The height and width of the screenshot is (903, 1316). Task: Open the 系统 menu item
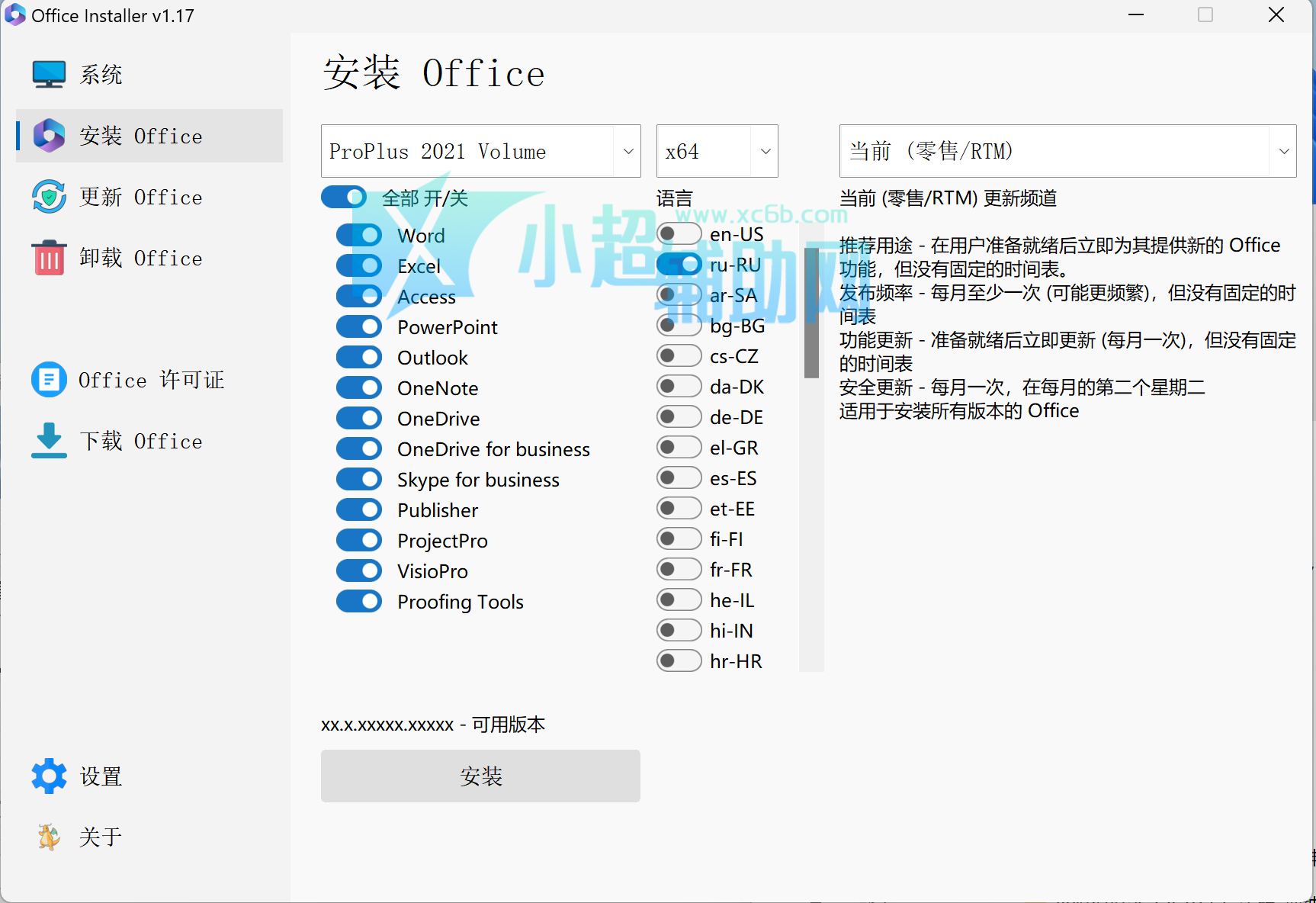tap(149, 75)
